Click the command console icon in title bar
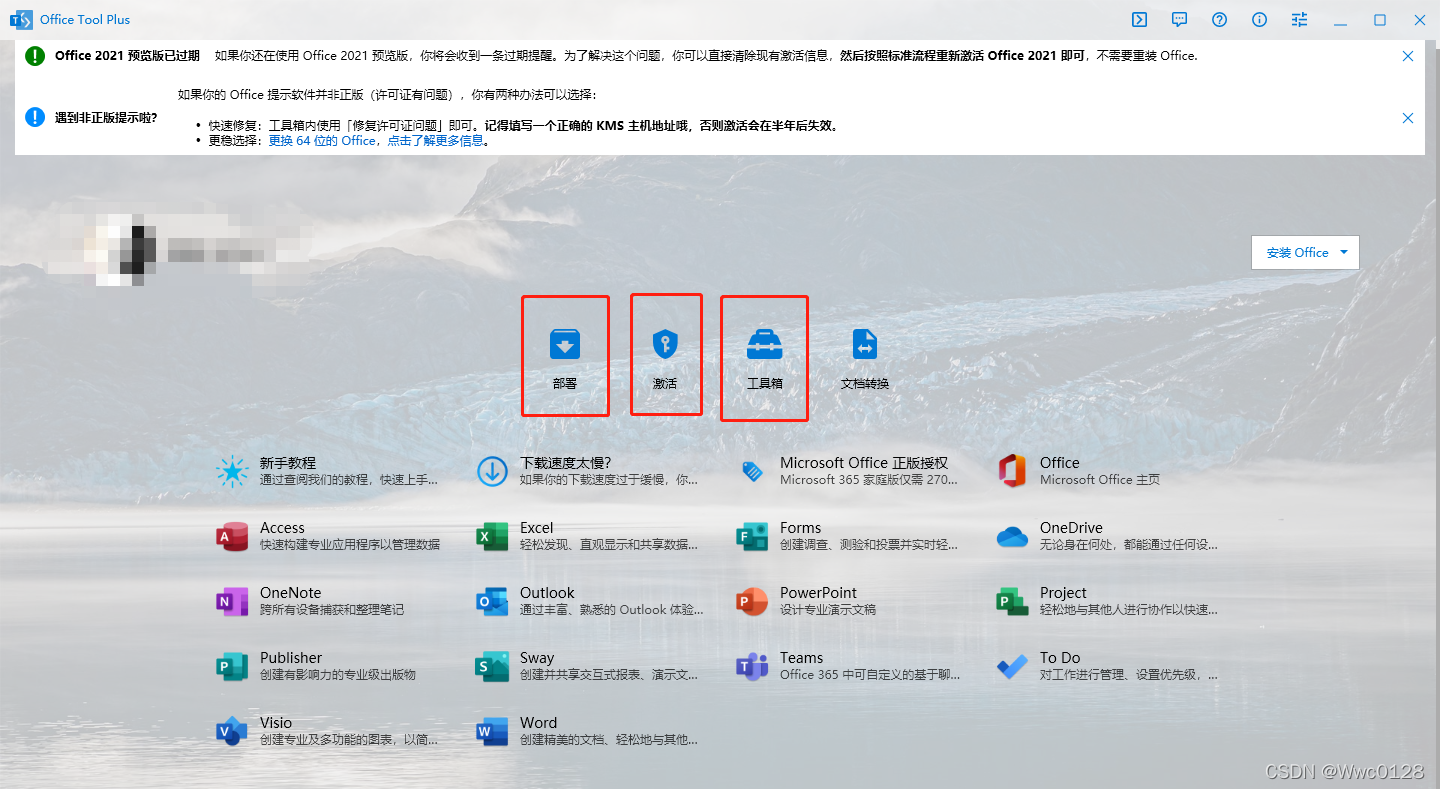1440x789 pixels. [x=1139, y=19]
